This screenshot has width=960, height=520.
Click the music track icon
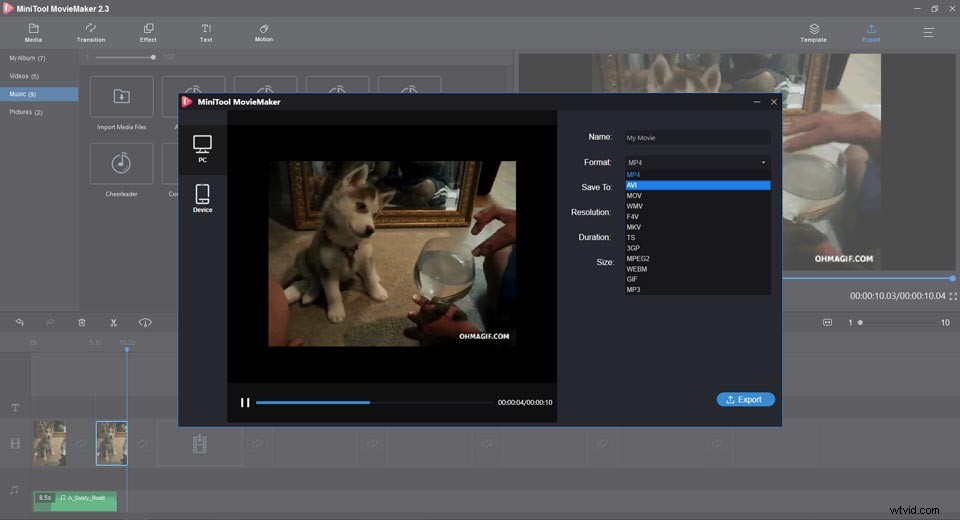tap(15, 490)
